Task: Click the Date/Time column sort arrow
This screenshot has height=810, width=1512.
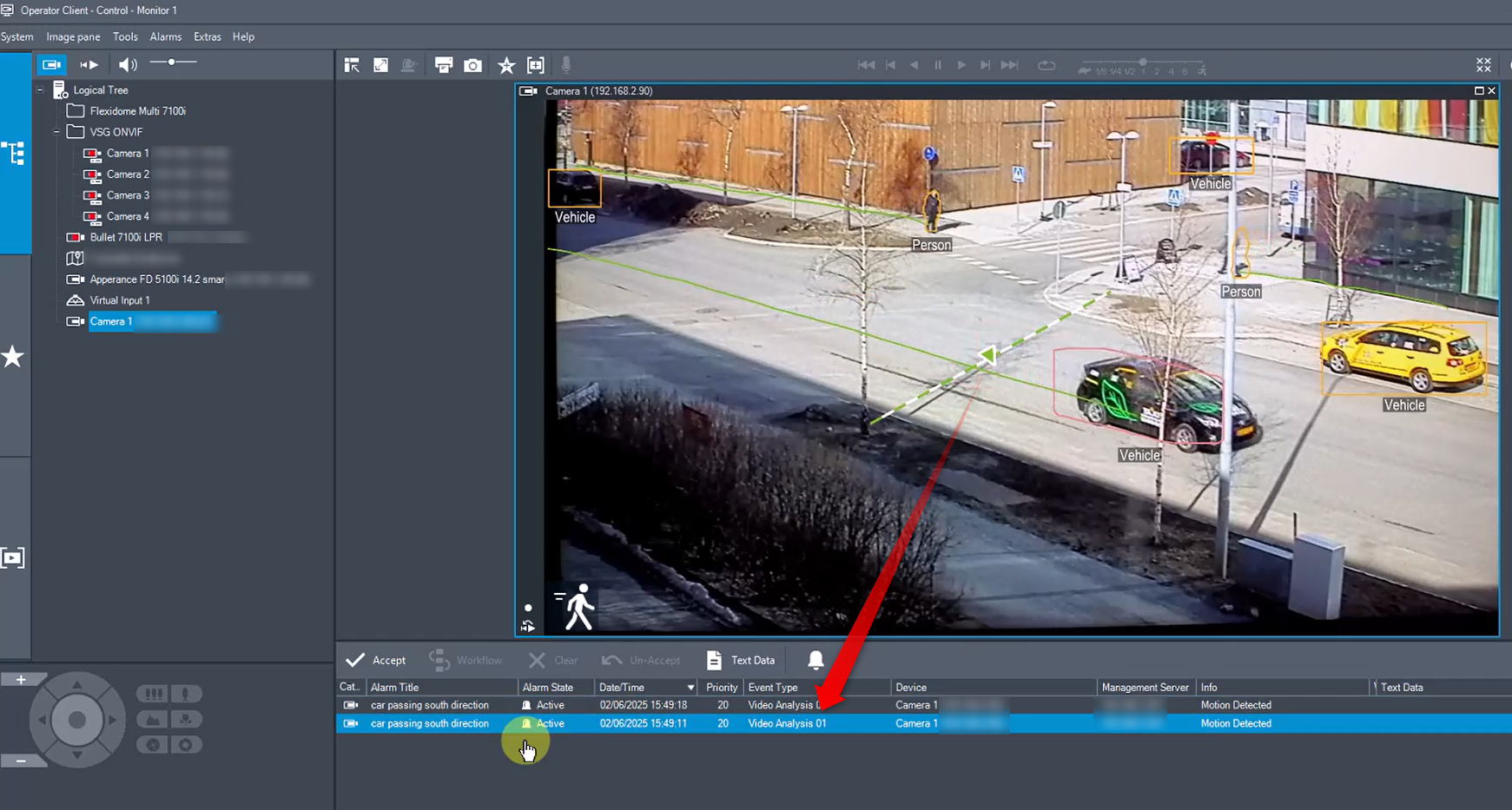Action: [x=690, y=688]
